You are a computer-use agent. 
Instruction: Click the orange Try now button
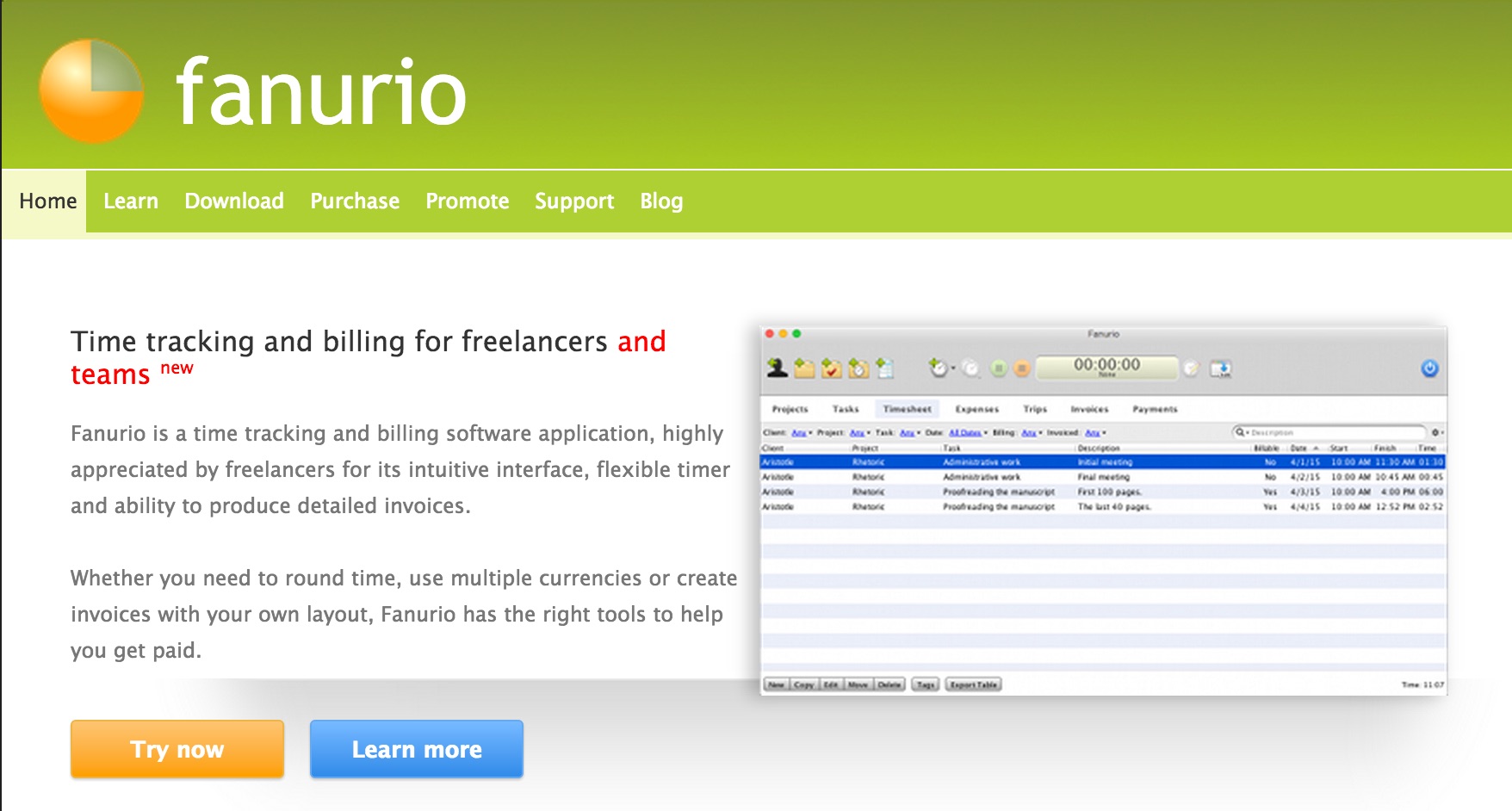pos(177,749)
